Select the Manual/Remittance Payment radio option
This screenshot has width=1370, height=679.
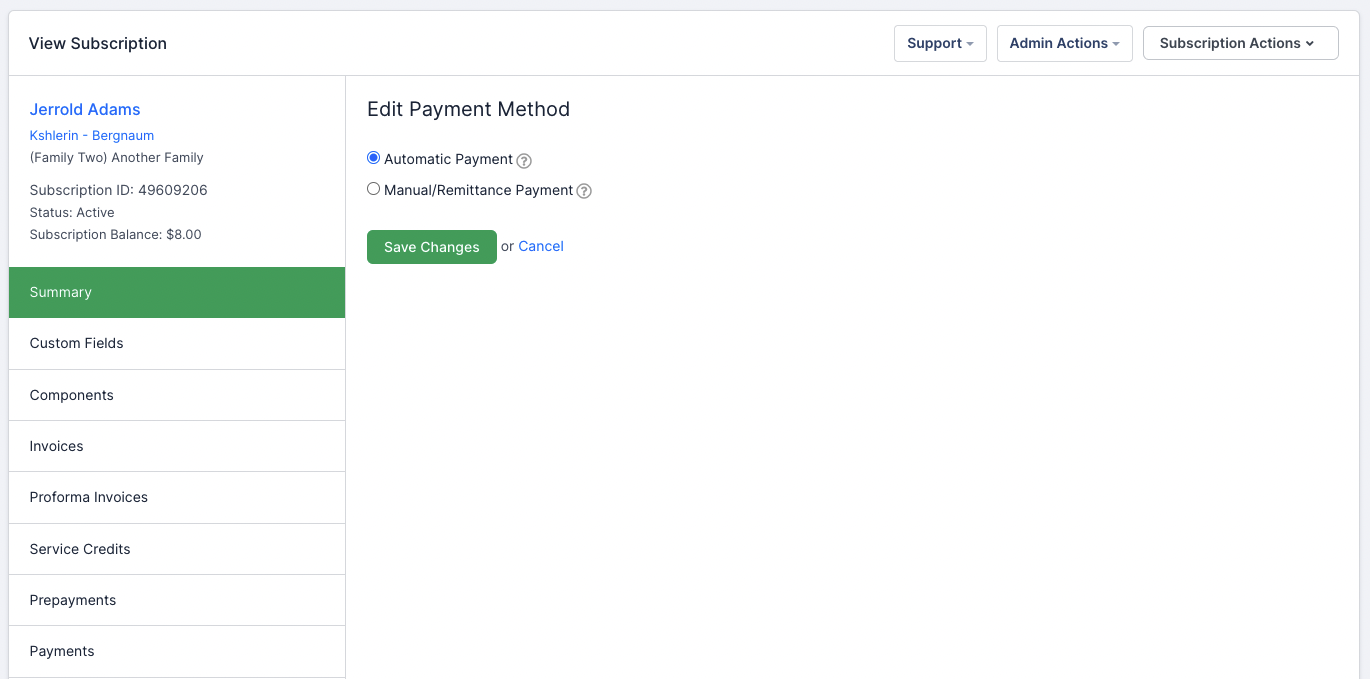[x=374, y=189]
